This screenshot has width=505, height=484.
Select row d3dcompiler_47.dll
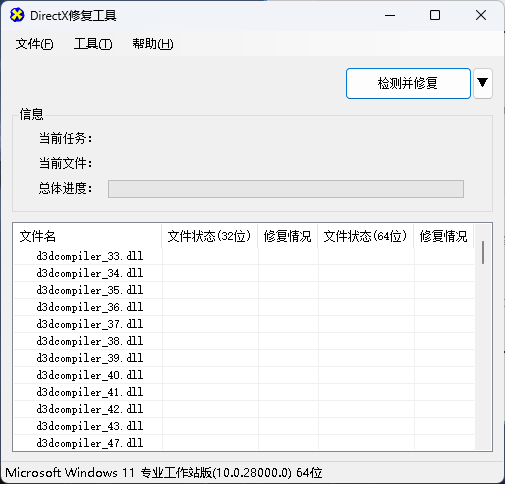(244, 443)
